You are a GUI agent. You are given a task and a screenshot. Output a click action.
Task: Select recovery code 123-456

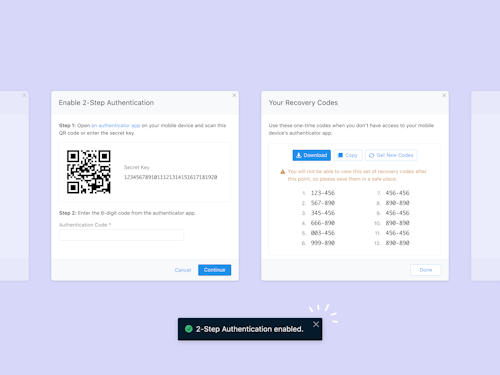click(x=323, y=193)
